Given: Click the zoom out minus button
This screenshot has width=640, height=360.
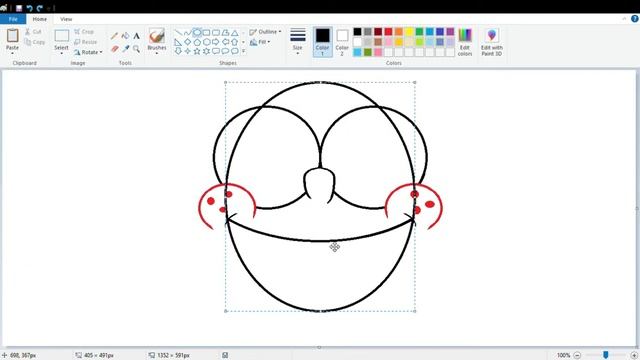Looking at the screenshot, I should (x=577, y=356).
